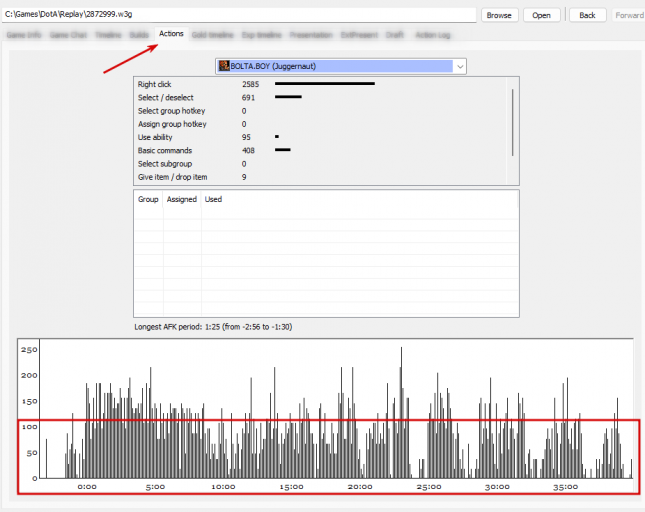Click the 691 select count value

point(248,97)
